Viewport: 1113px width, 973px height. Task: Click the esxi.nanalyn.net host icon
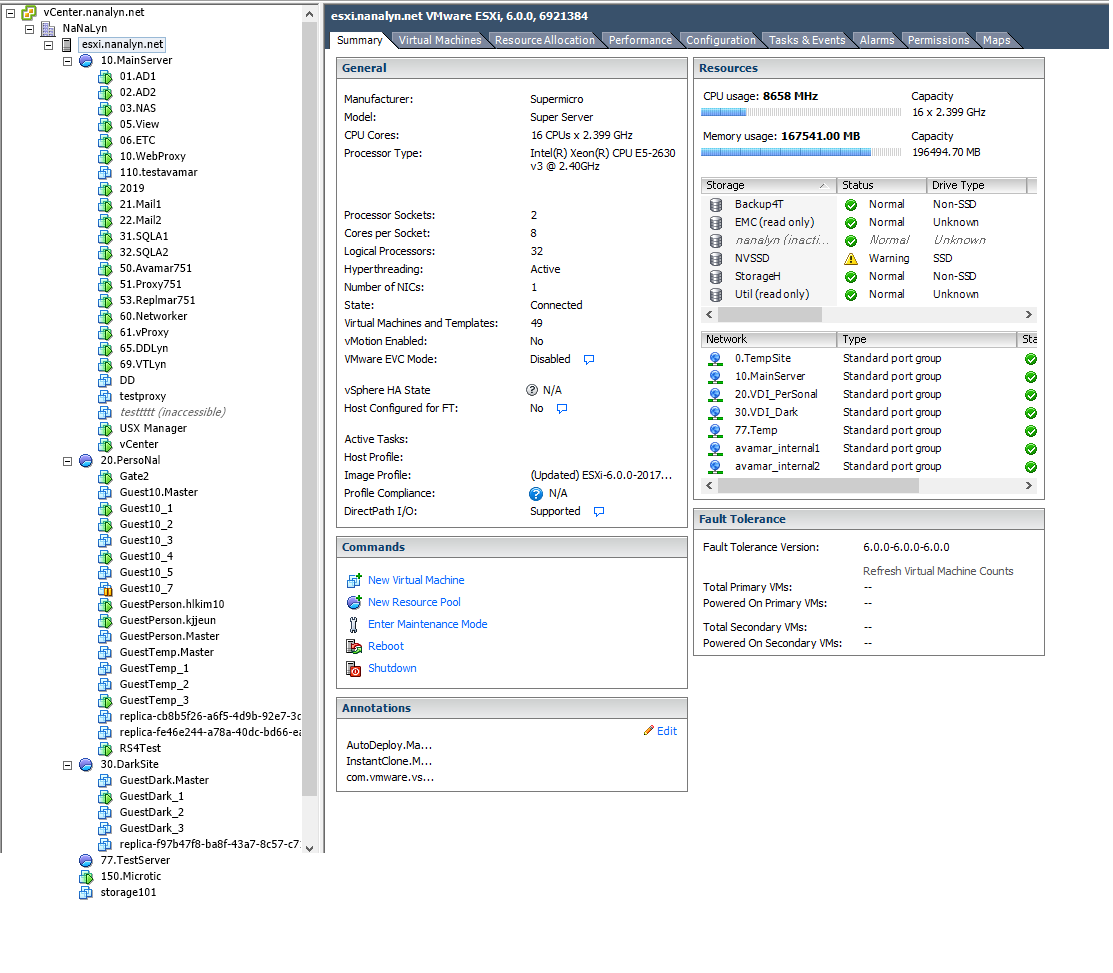tap(67, 45)
